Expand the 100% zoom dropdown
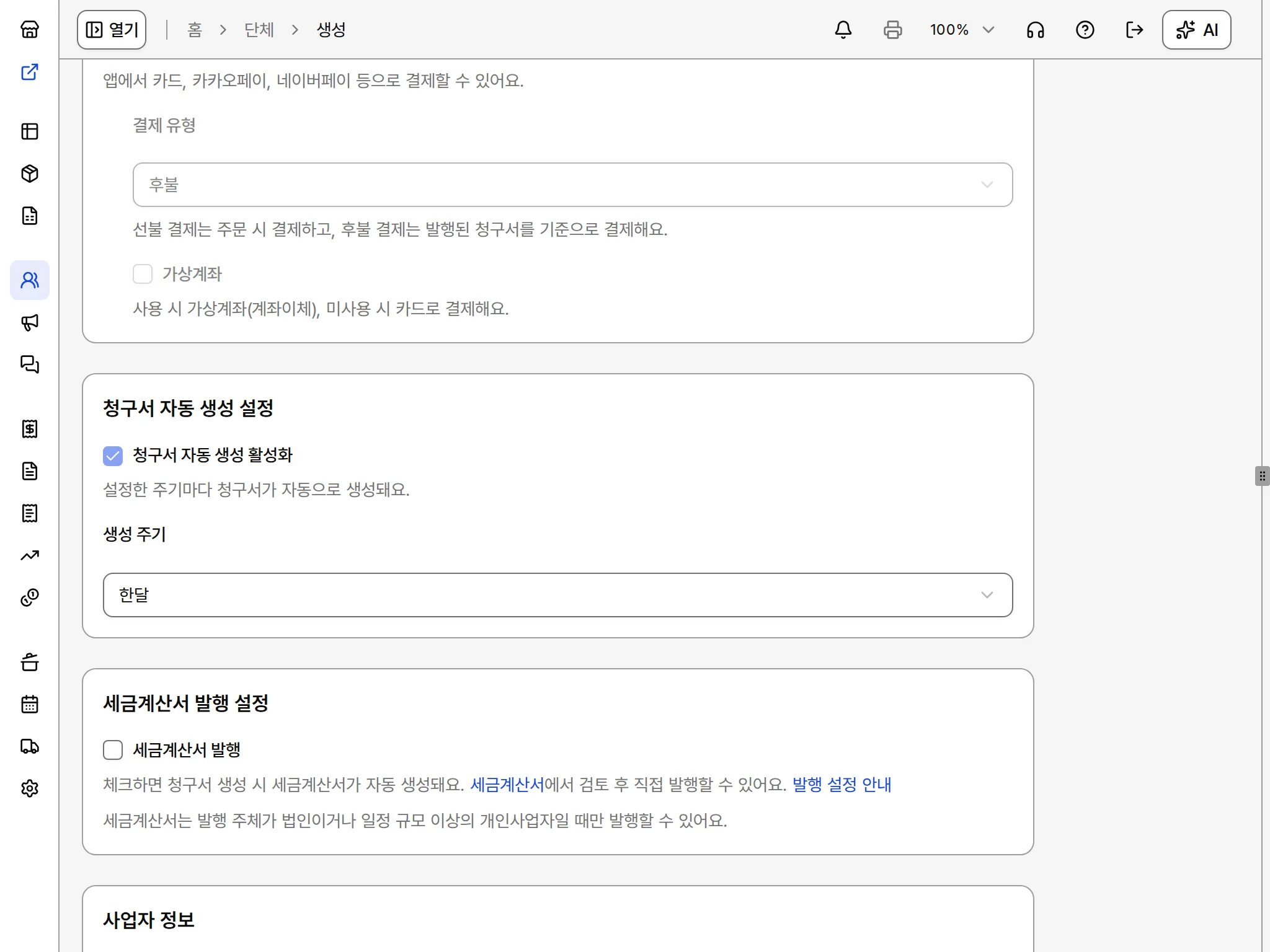 click(x=962, y=30)
